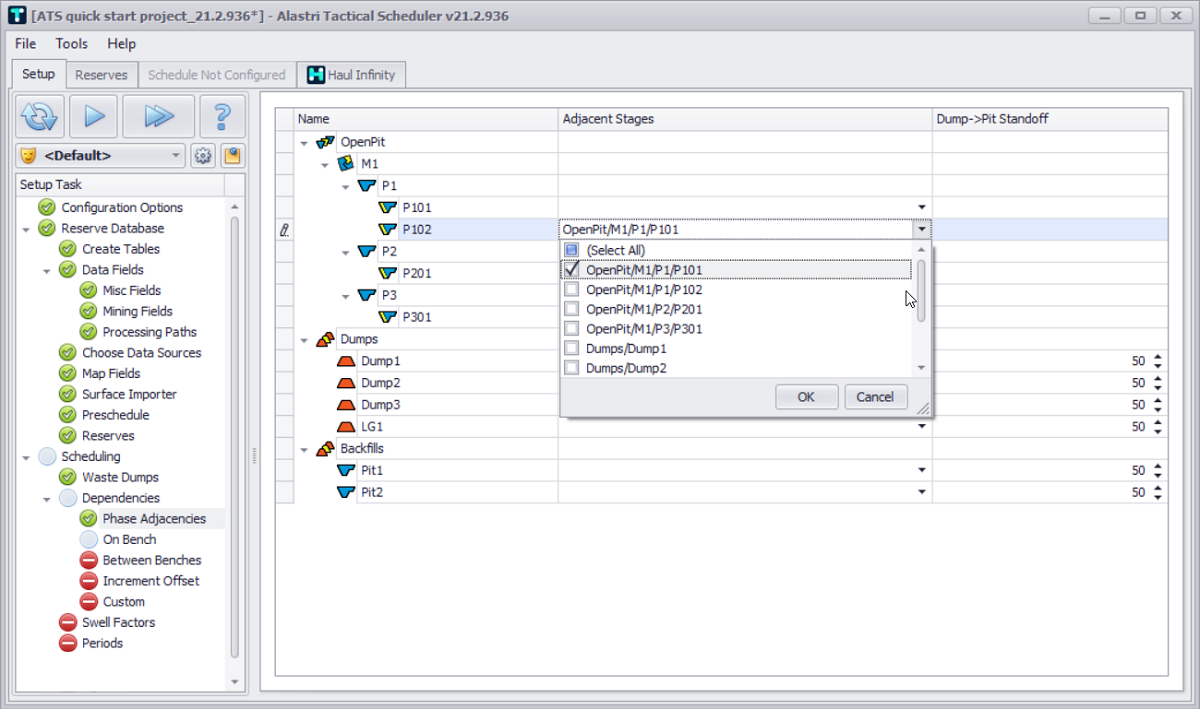Open the Tools menu
1200x709 pixels.
tap(71, 44)
